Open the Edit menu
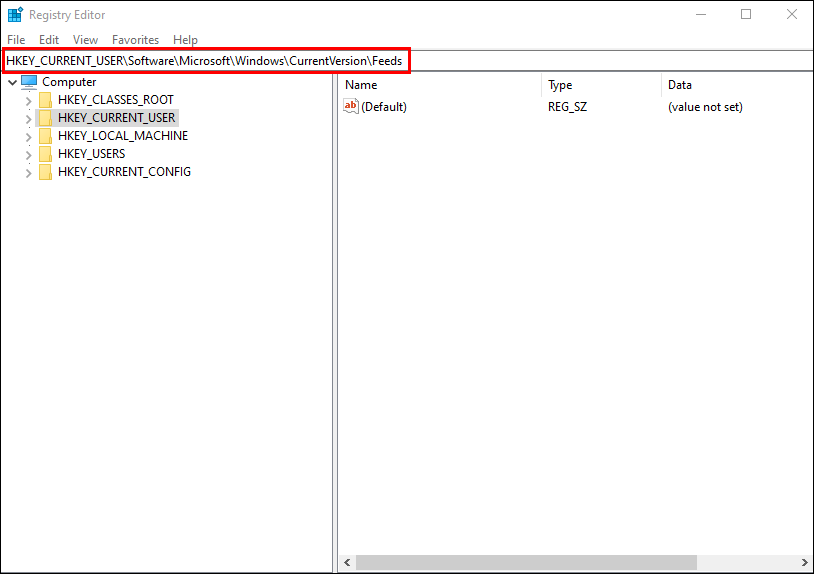814x574 pixels. (49, 40)
